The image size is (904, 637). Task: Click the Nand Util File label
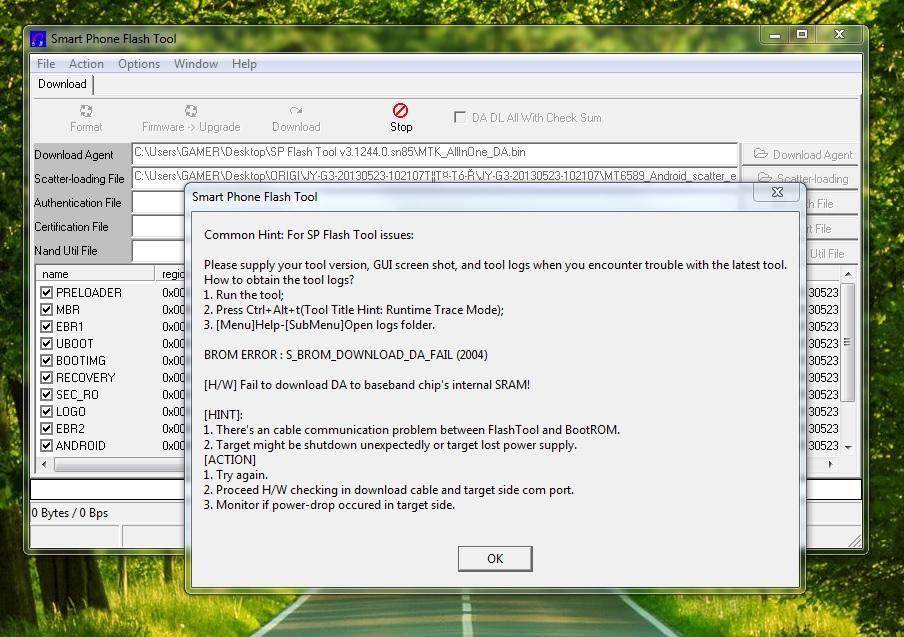coord(66,251)
